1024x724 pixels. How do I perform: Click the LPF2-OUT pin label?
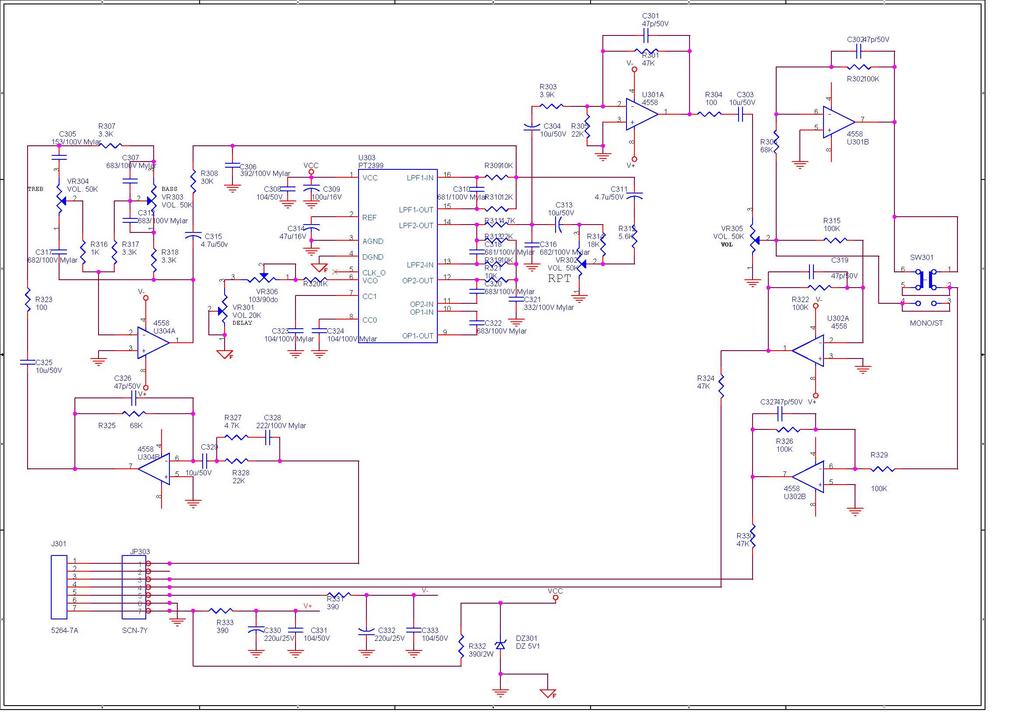click(x=416, y=225)
